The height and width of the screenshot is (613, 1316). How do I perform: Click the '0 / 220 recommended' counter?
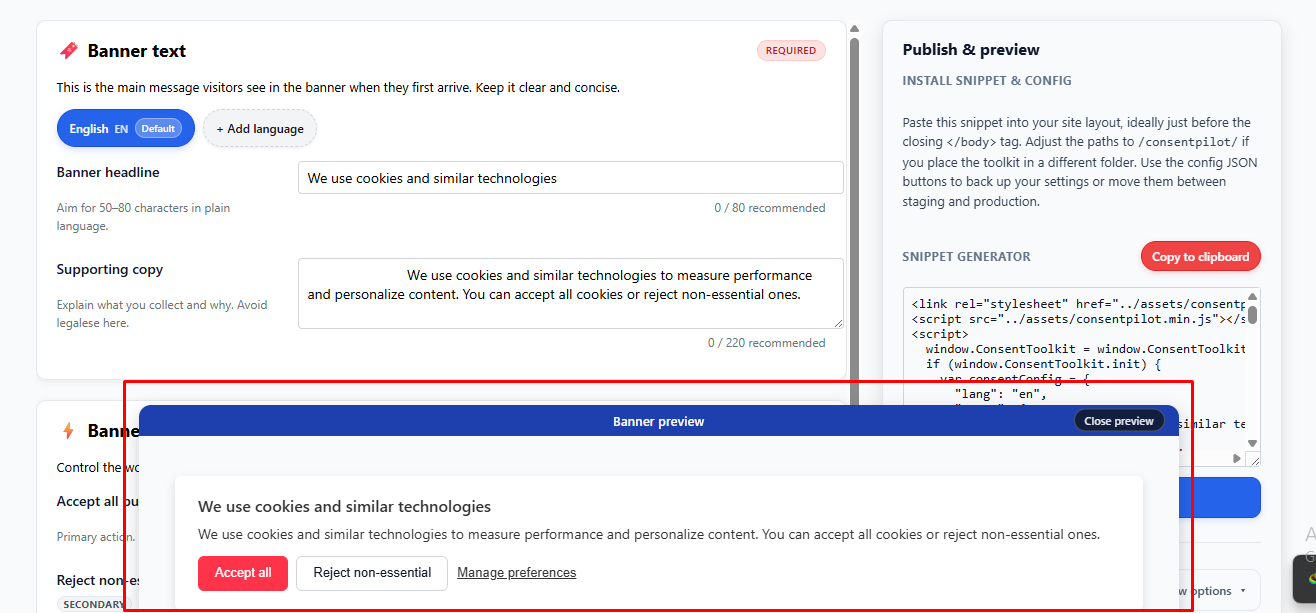pyautogui.click(x=767, y=343)
